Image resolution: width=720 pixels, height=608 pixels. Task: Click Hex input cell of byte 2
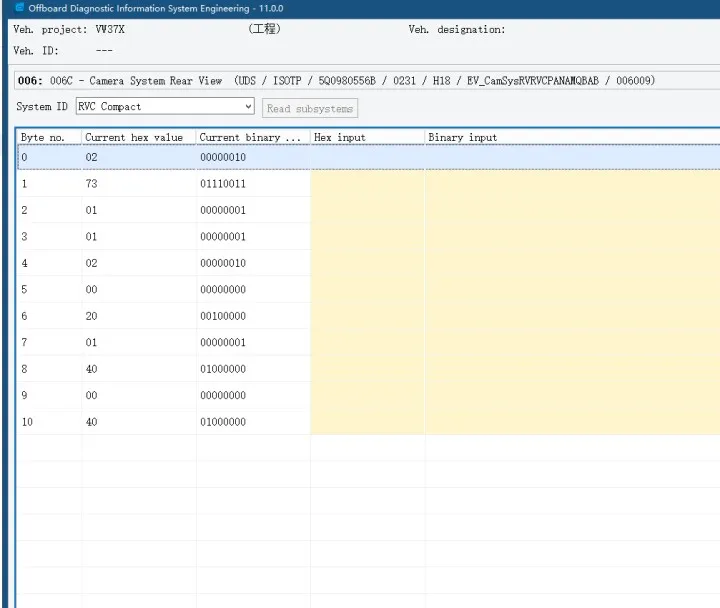(367, 210)
